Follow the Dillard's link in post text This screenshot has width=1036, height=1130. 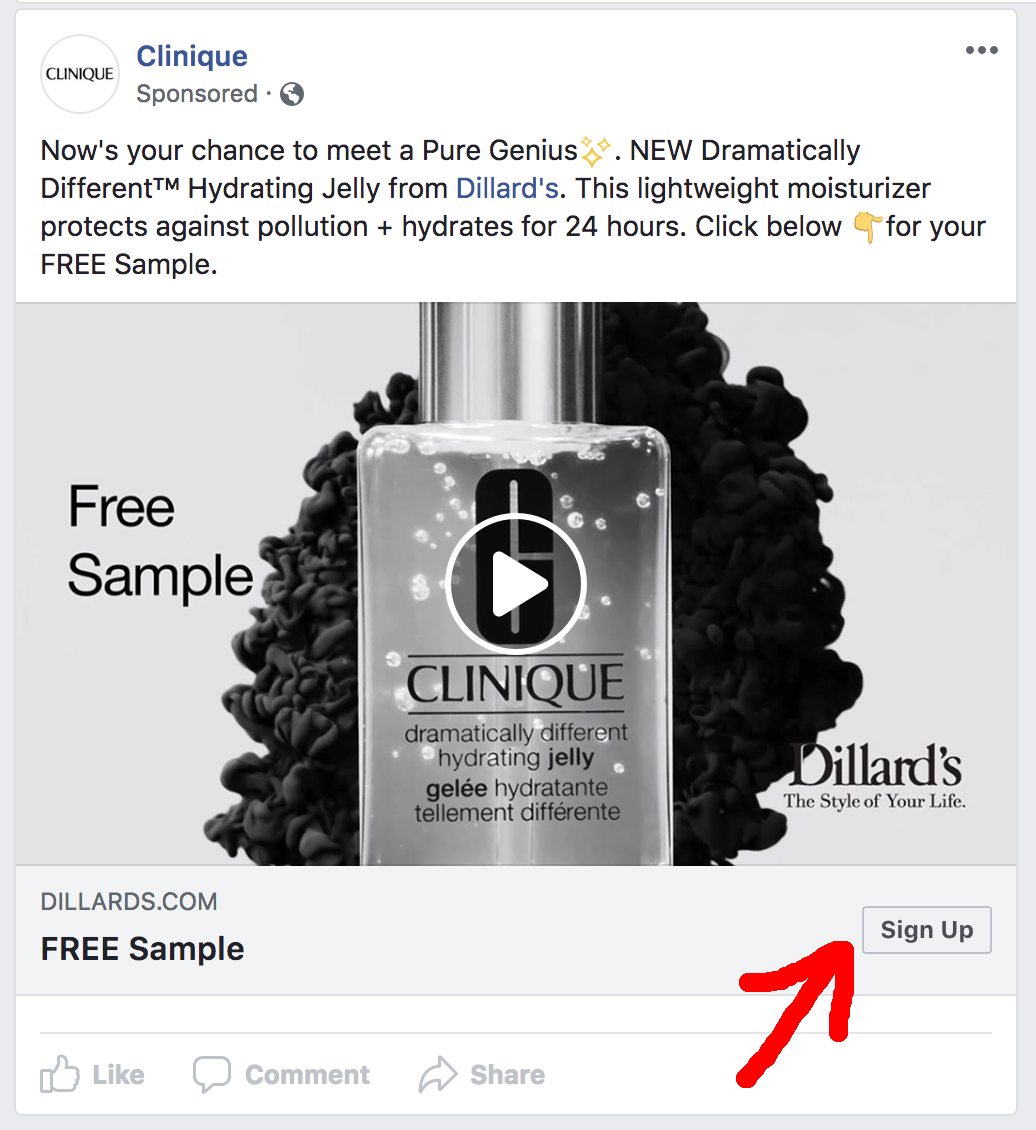(x=507, y=189)
